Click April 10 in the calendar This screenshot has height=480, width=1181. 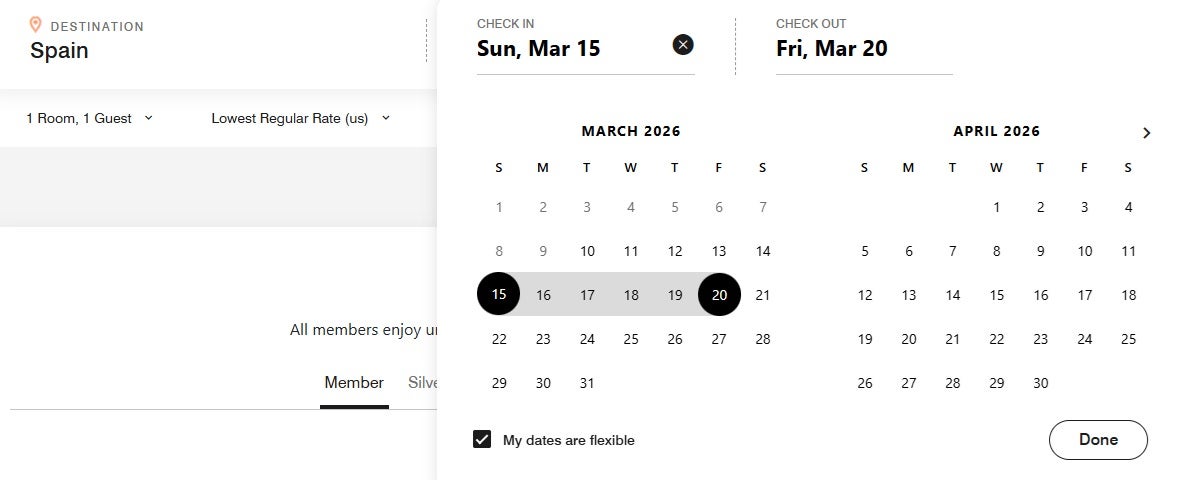(x=1084, y=251)
